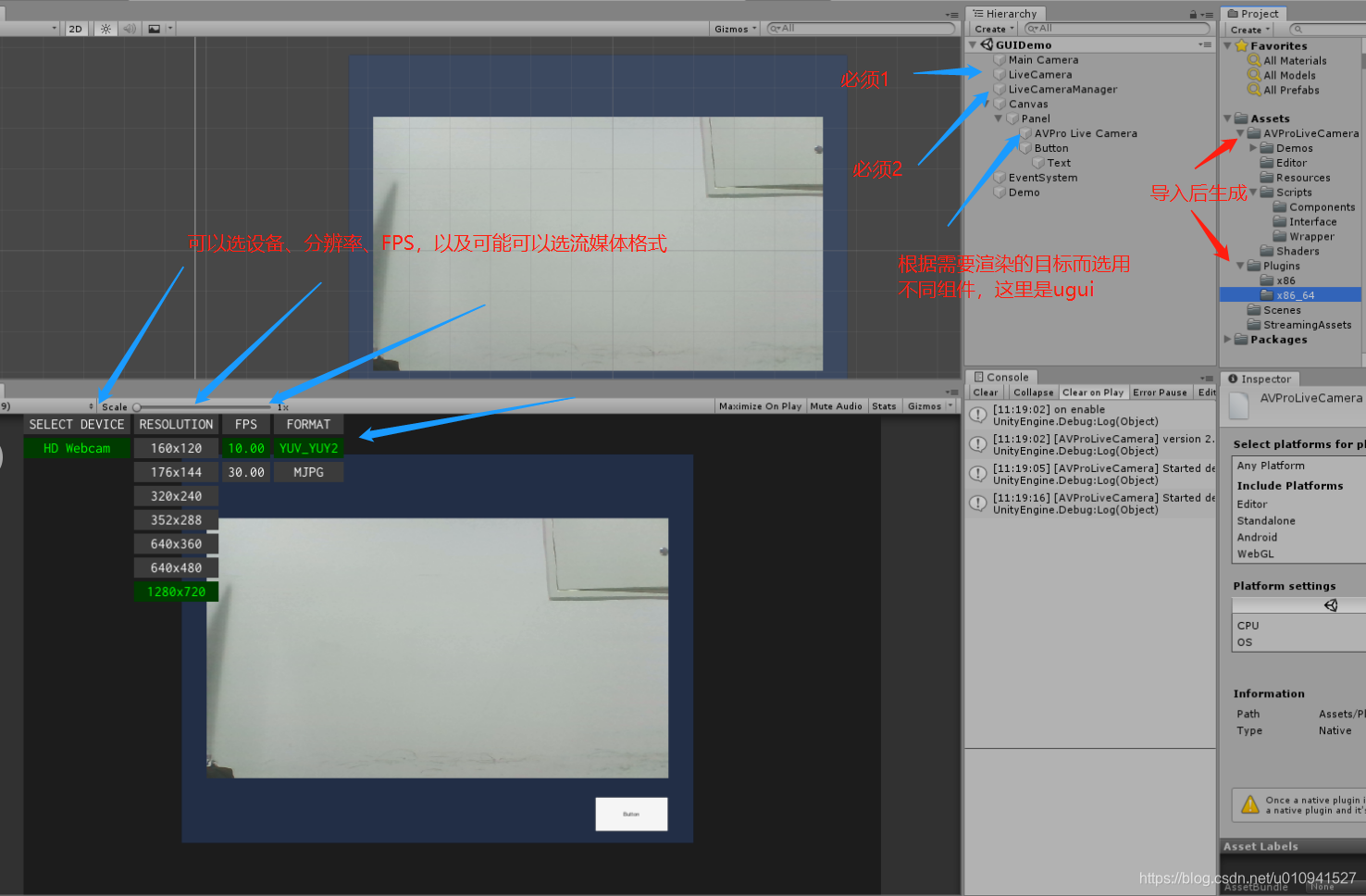Viewport: 1366px width, 896px height.
Task: Select Canvas cube icon in Hierarchy
Action: [x=1000, y=105]
